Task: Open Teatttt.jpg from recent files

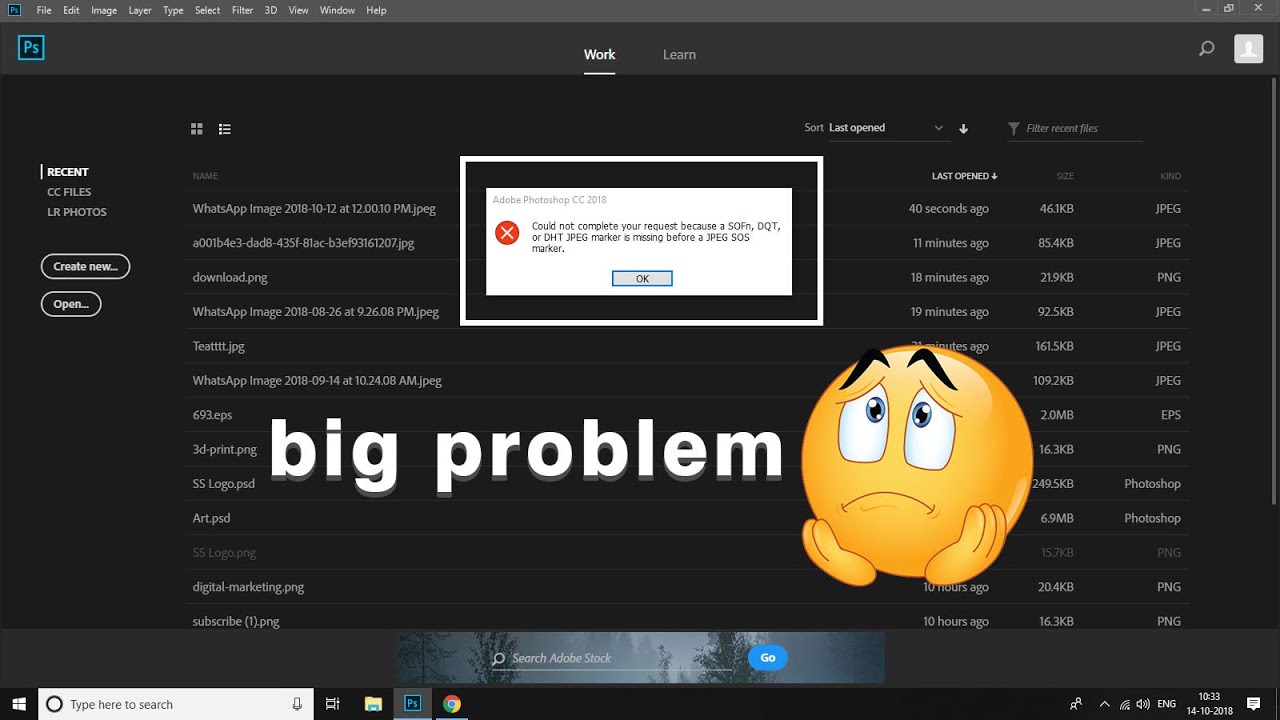Action: tap(219, 346)
